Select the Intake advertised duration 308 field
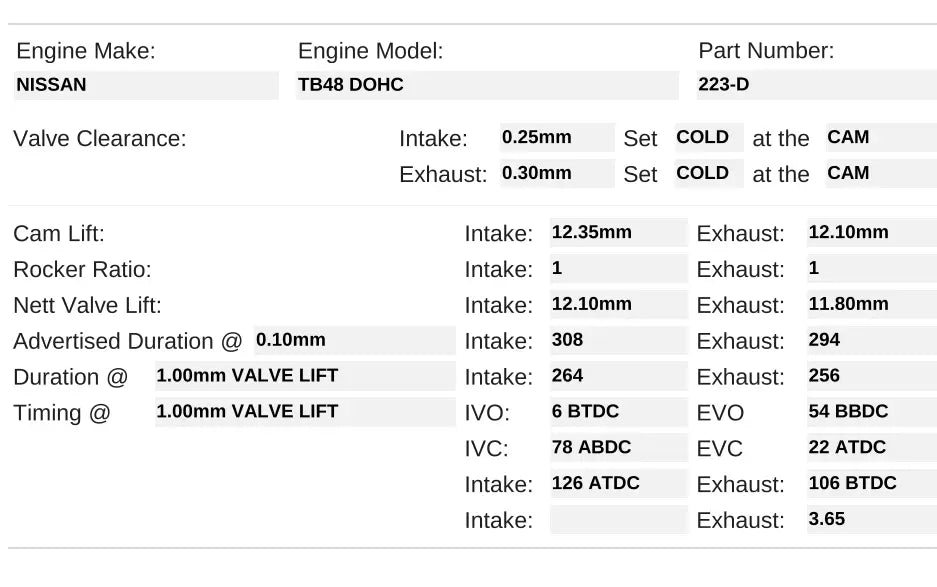 pos(618,341)
